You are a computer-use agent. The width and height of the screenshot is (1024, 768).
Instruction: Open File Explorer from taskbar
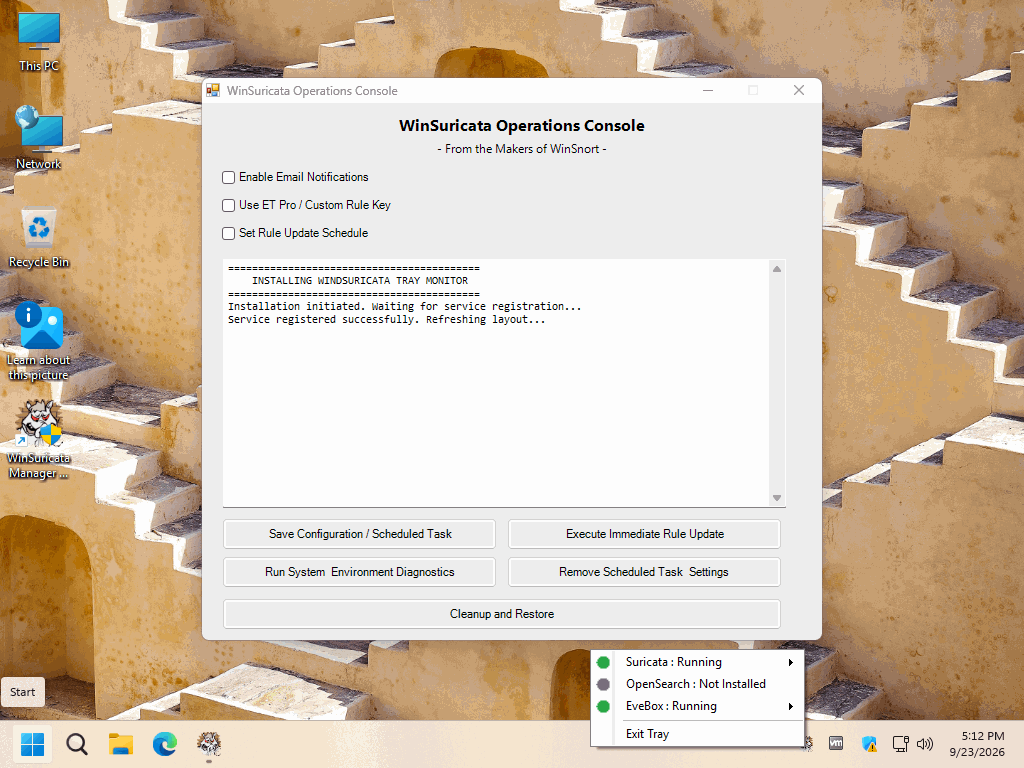point(121,744)
